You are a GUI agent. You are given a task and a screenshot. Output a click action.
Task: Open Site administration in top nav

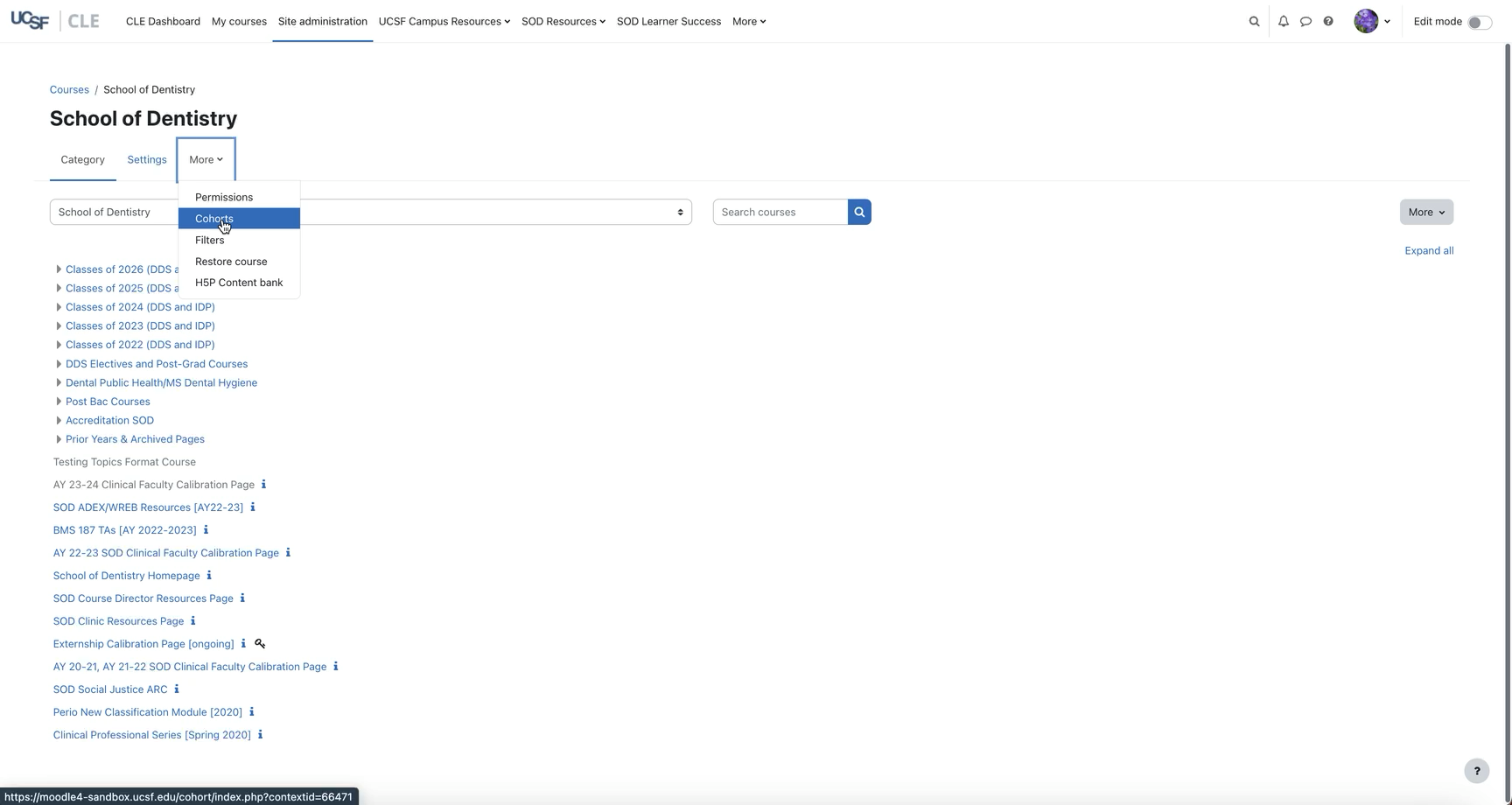click(x=323, y=21)
